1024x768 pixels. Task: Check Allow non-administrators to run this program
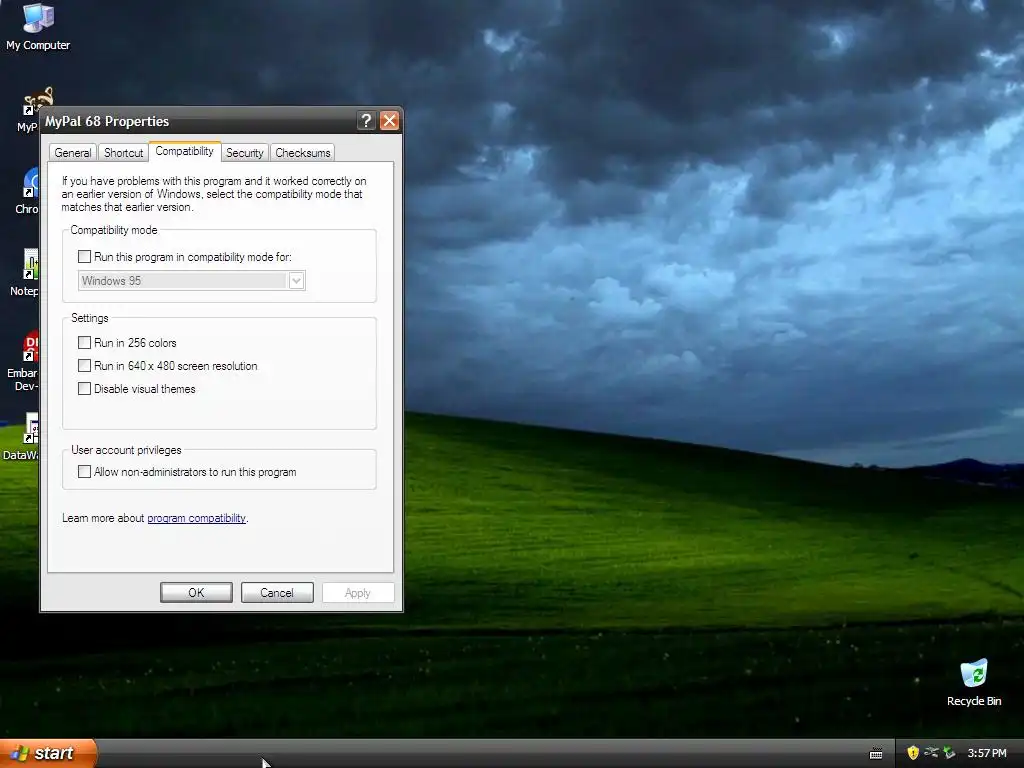tap(84, 472)
